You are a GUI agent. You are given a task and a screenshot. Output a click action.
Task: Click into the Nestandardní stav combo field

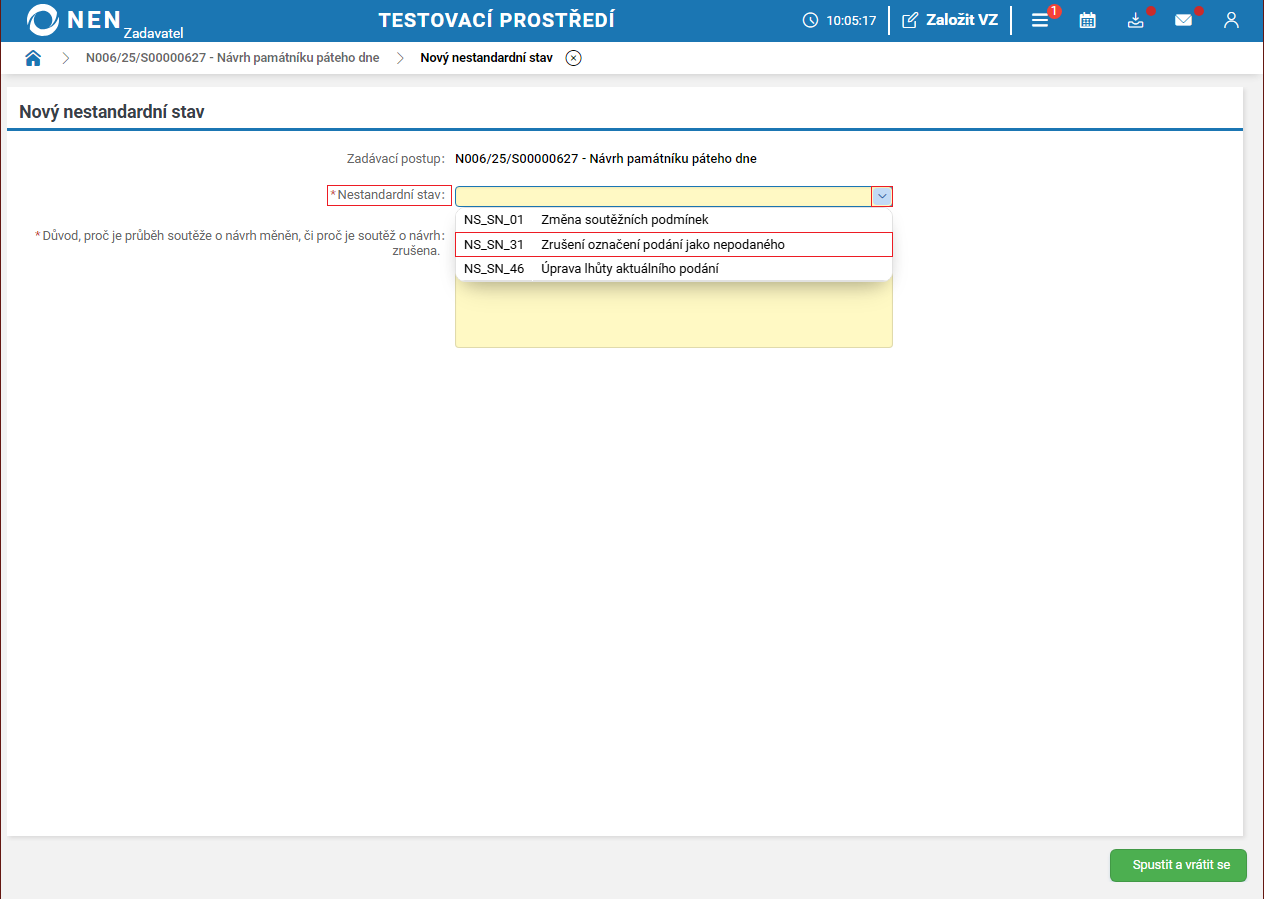click(x=663, y=196)
